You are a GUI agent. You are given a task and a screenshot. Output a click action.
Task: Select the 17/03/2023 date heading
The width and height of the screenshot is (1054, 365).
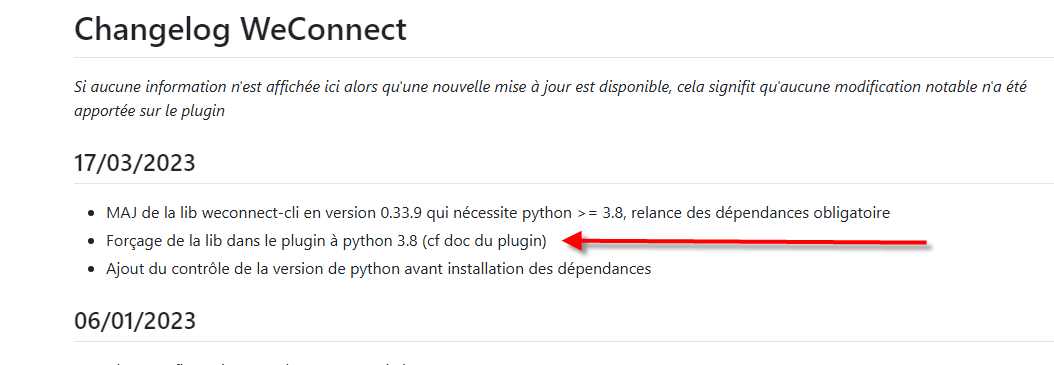(134, 163)
